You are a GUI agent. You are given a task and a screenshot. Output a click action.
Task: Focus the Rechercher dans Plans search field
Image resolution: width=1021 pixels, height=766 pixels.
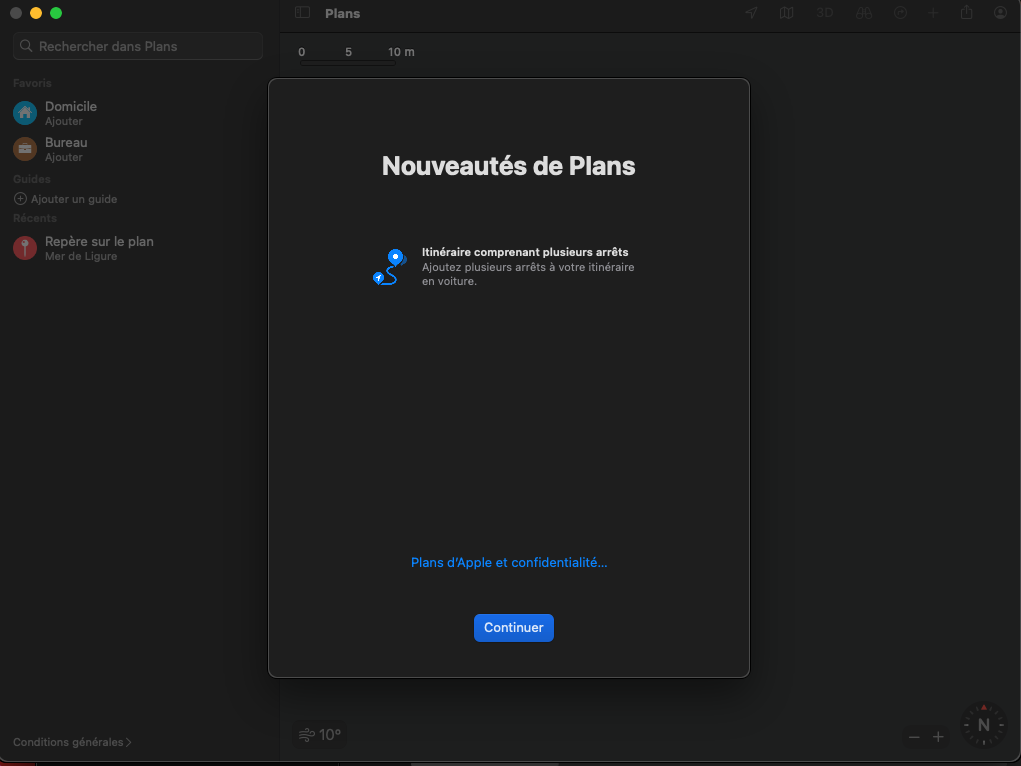pos(137,46)
